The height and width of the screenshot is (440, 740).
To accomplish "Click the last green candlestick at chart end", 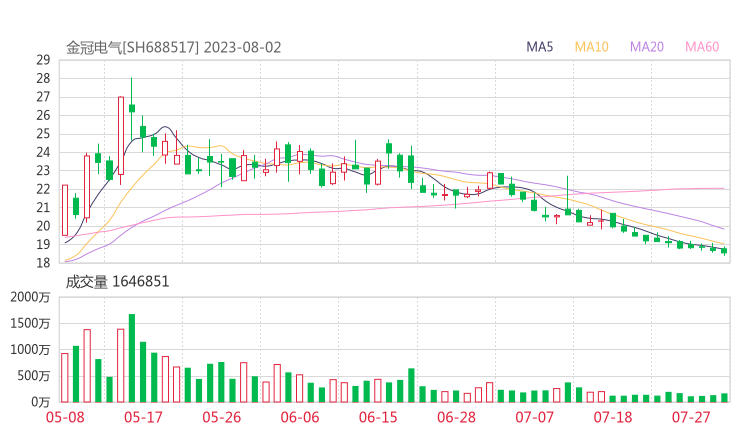I will (724, 251).
